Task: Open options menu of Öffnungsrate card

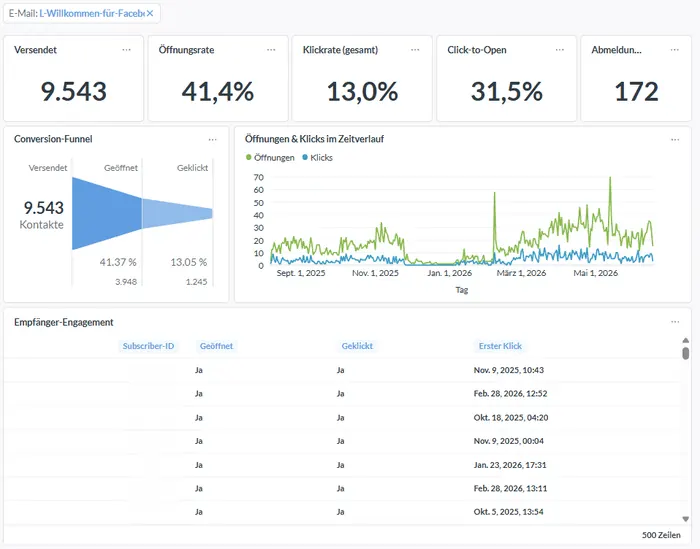Action: 271,50
